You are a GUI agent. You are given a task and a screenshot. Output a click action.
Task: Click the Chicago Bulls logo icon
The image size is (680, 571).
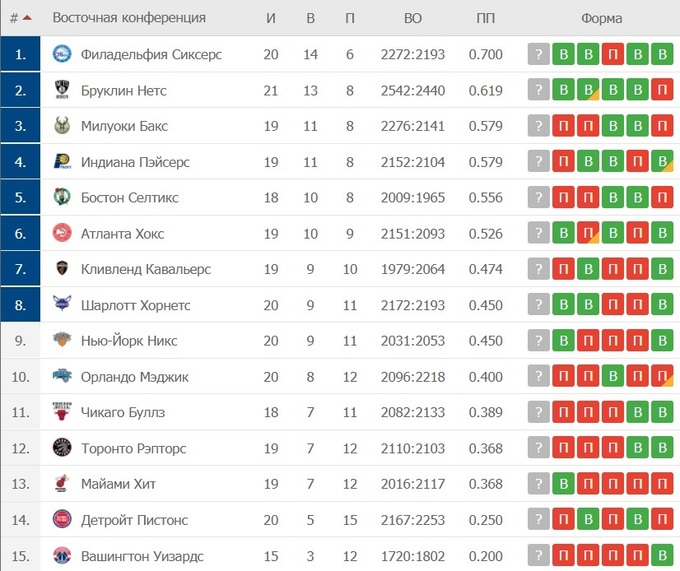(62, 412)
